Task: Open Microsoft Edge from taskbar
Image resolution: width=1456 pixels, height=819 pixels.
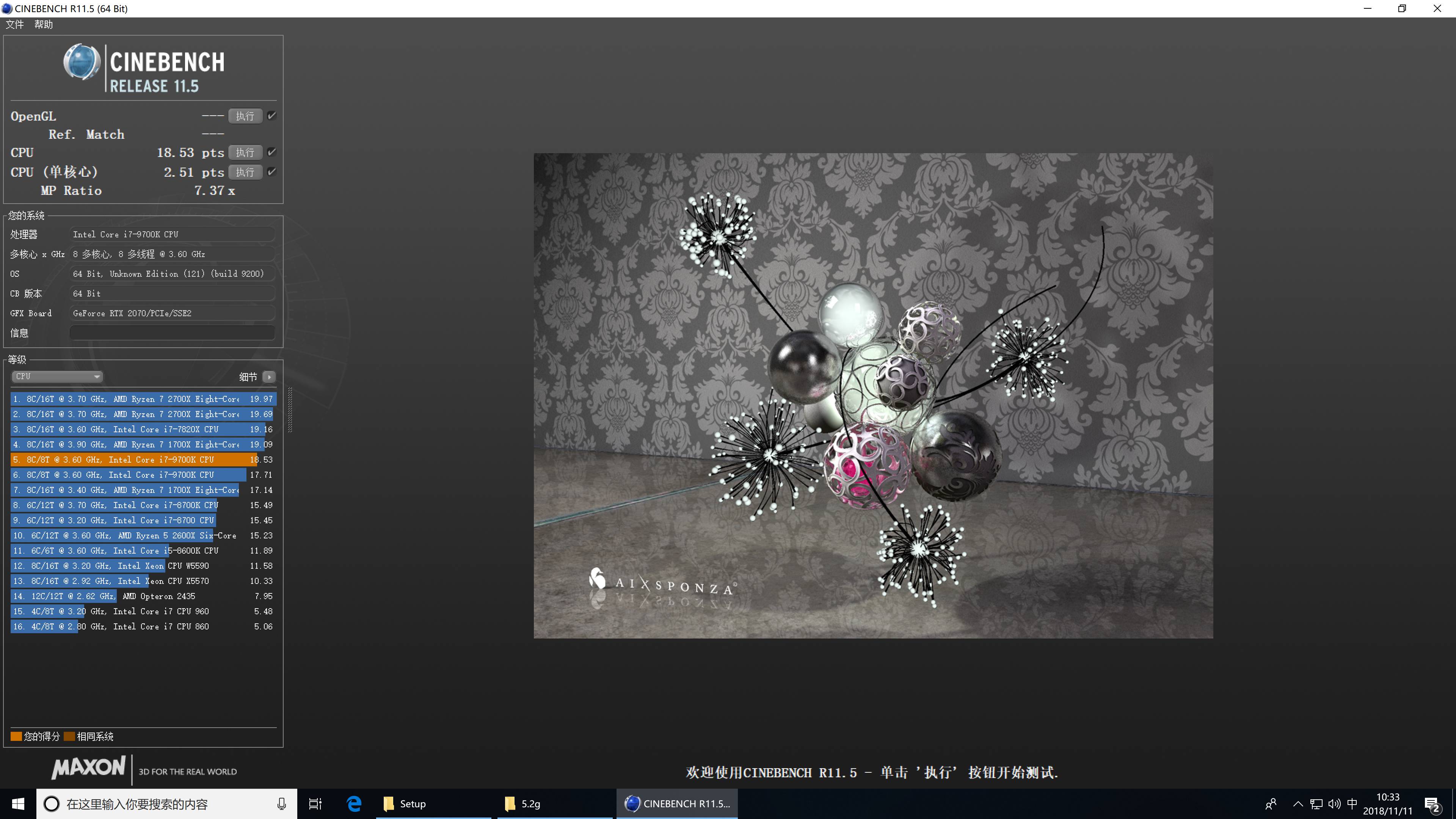Action: tap(355, 804)
